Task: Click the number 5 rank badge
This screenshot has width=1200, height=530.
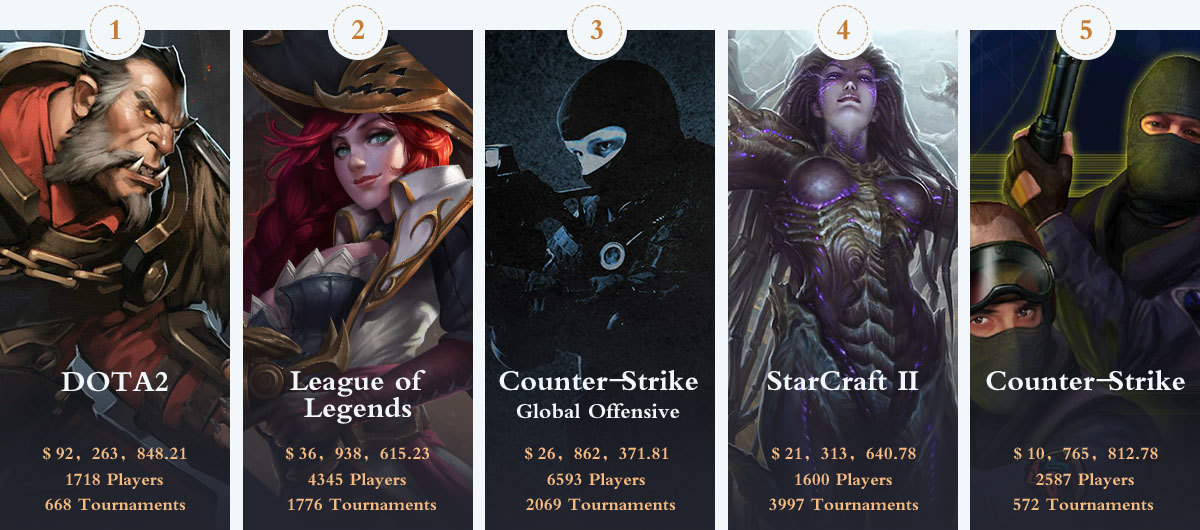Action: tap(1085, 31)
